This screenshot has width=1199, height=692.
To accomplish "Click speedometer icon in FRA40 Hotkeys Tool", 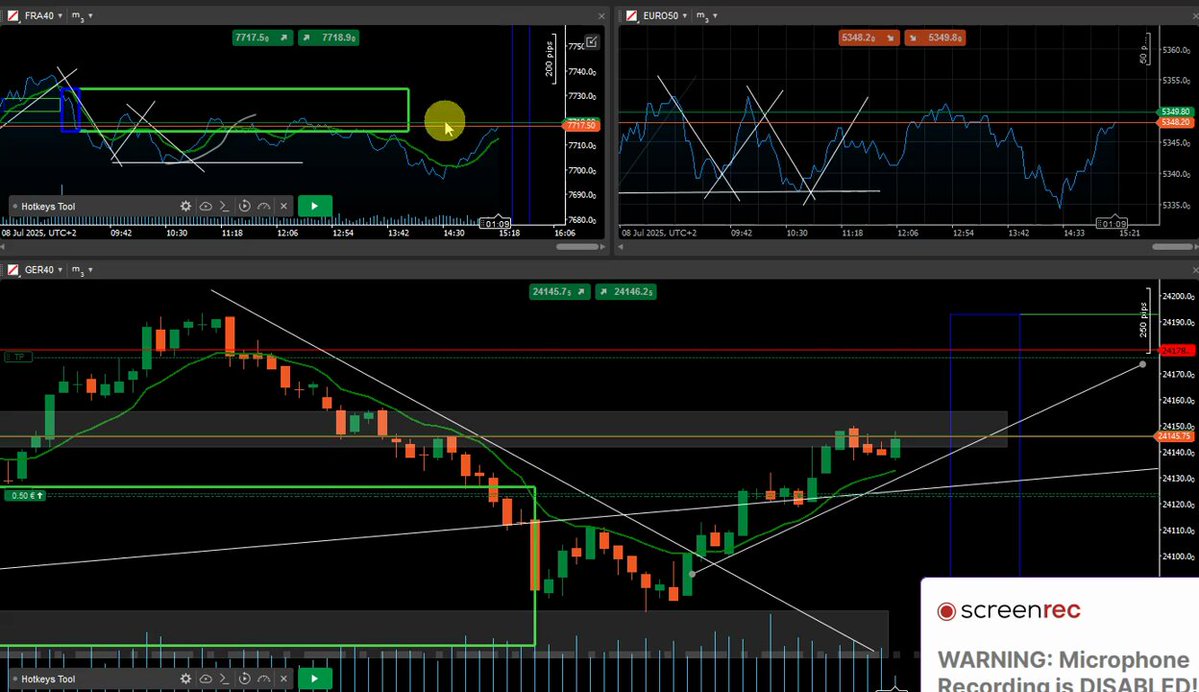I will (x=264, y=206).
